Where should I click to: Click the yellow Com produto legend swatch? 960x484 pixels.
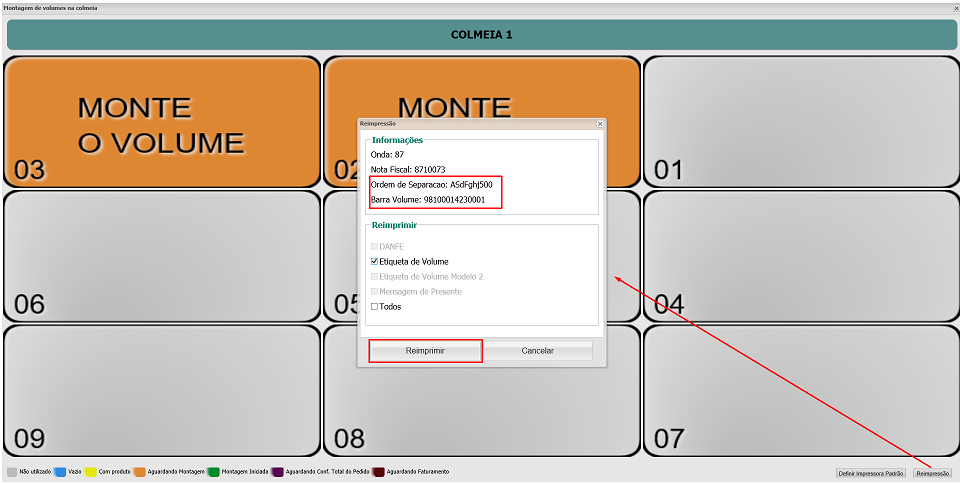pos(91,472)
